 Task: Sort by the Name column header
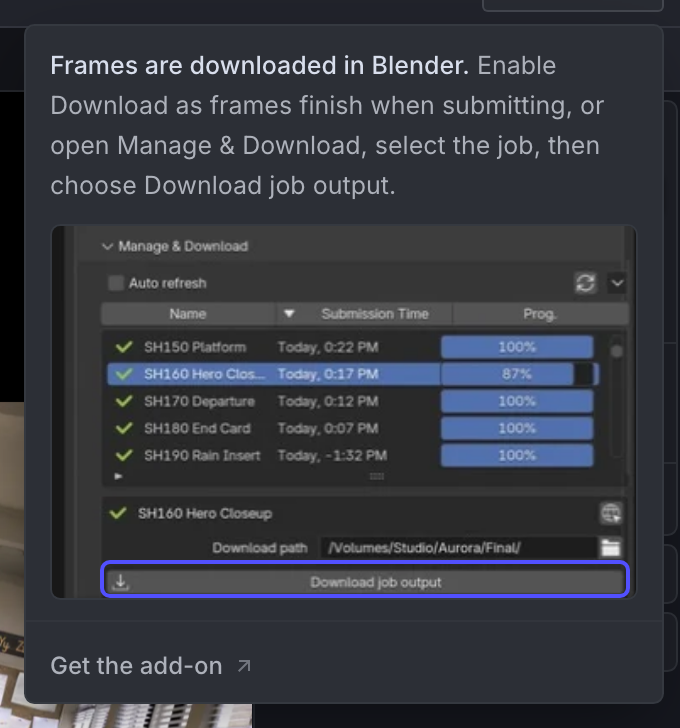click(x=188, y=314)
